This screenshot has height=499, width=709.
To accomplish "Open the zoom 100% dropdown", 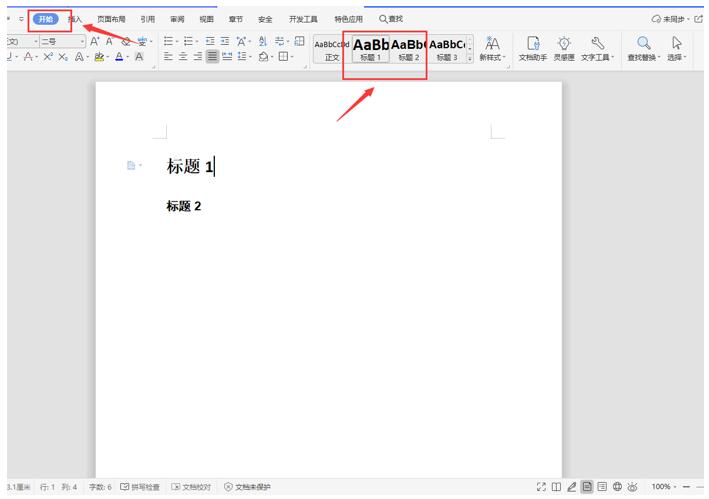I will click(664, 487).
